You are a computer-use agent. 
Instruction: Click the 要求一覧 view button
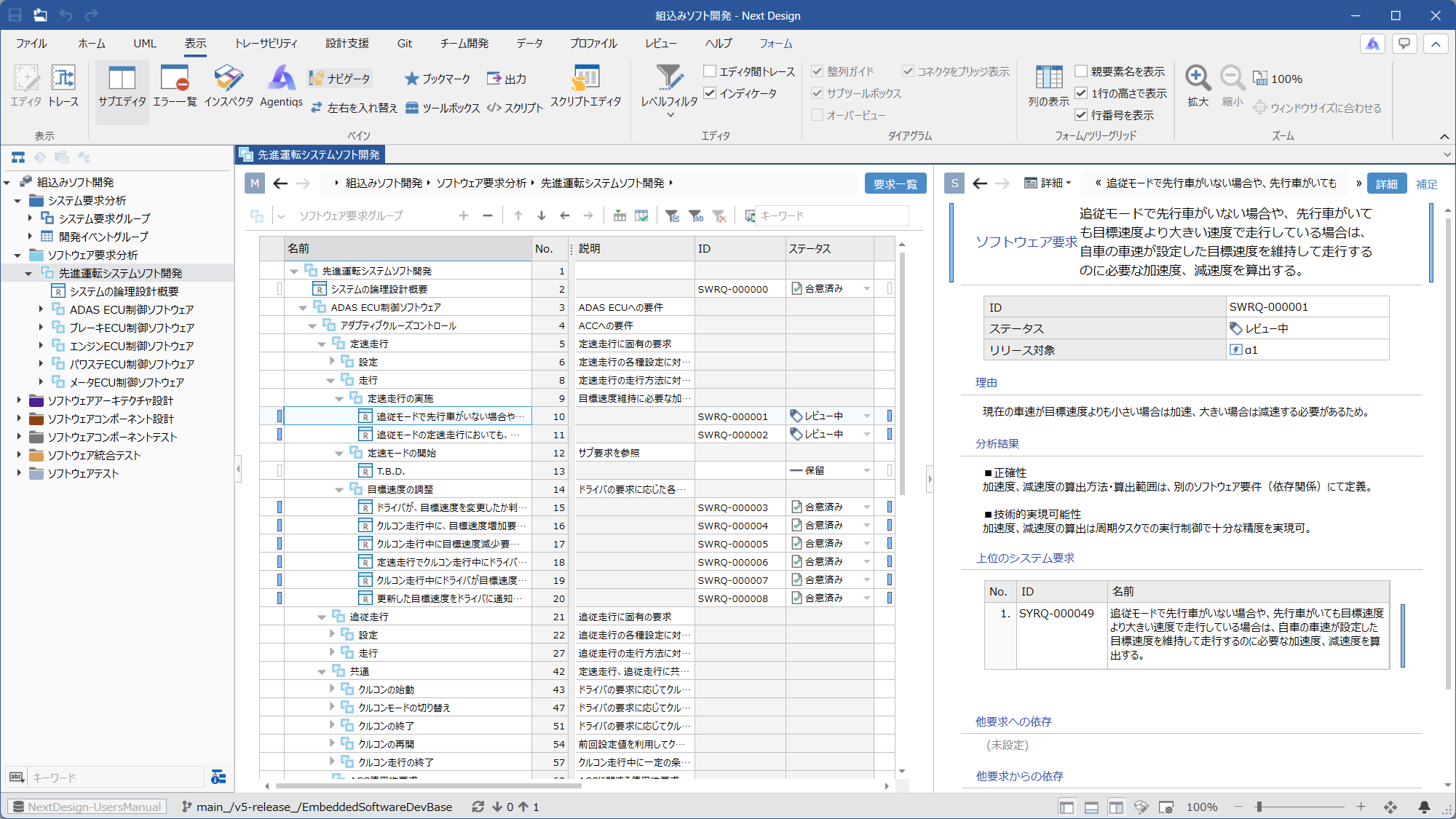pyautogui.click(x=895, y=183)
